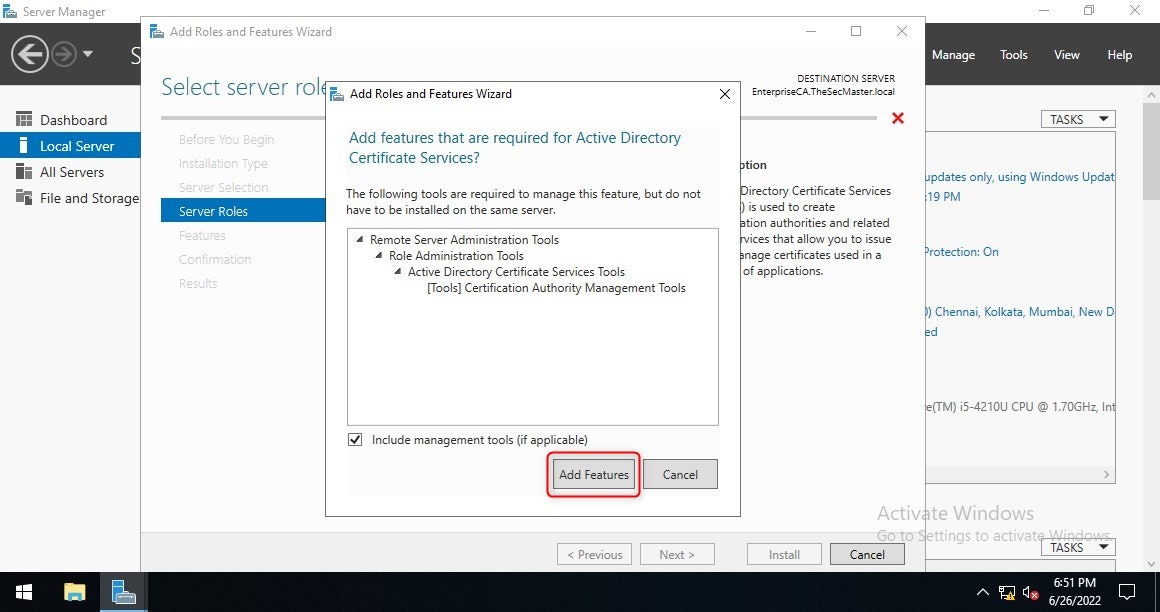The image size is (1160, 612).
Task: Open navigation history dropdown arrow
Action: click(88, 54)
